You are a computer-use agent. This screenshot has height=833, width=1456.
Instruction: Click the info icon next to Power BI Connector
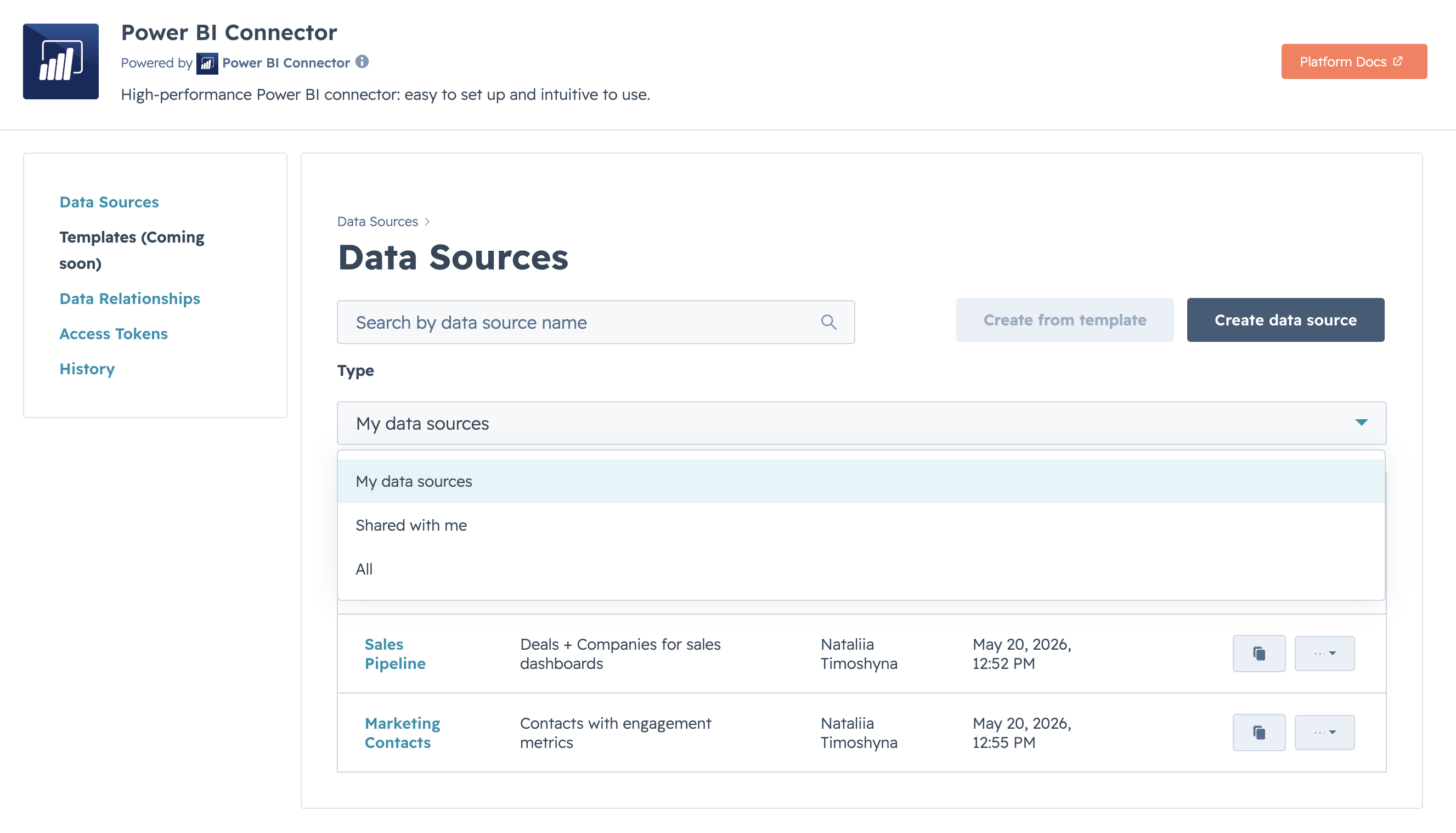point(362,62)
